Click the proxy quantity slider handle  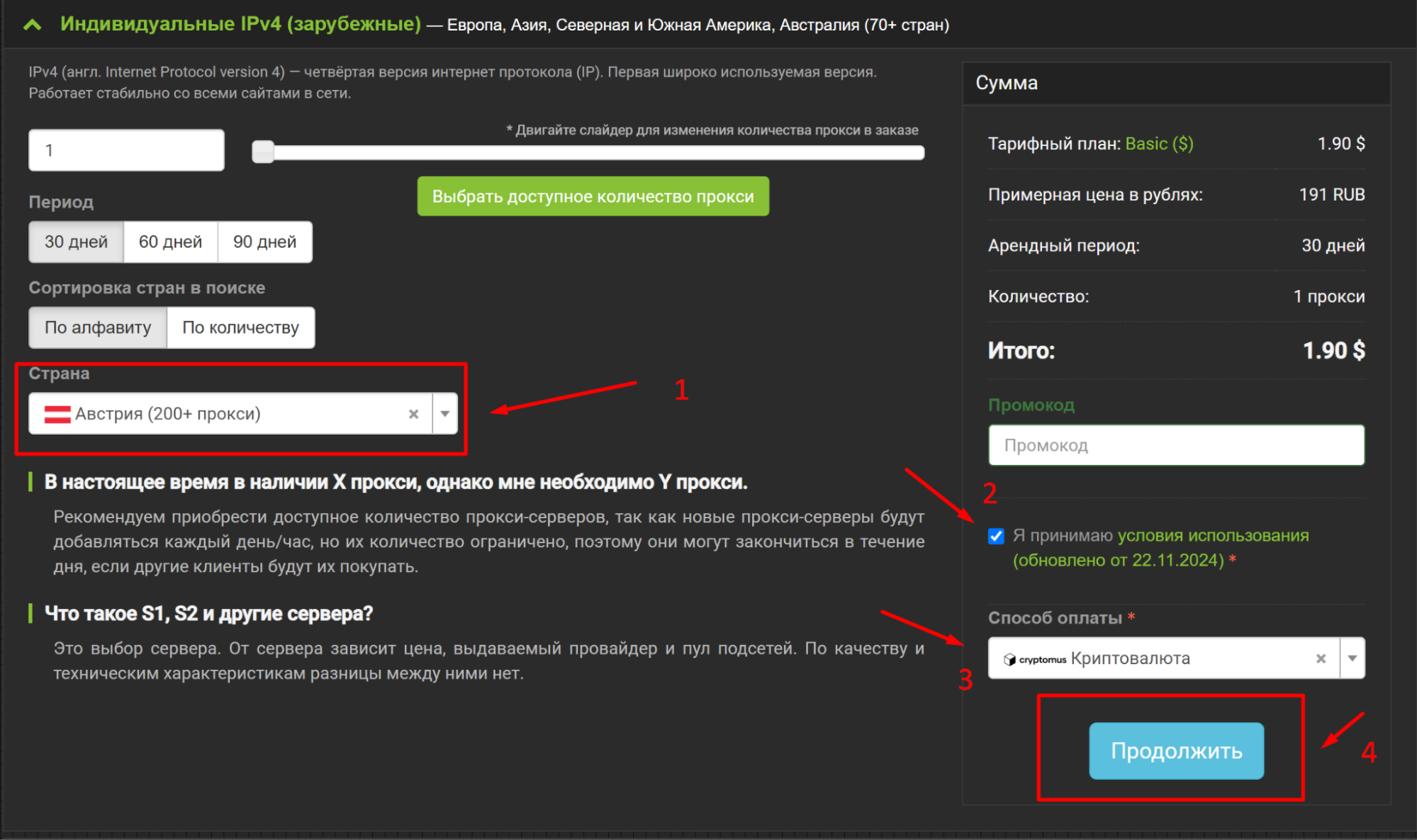pyautogui.click(x=263, y=152)
